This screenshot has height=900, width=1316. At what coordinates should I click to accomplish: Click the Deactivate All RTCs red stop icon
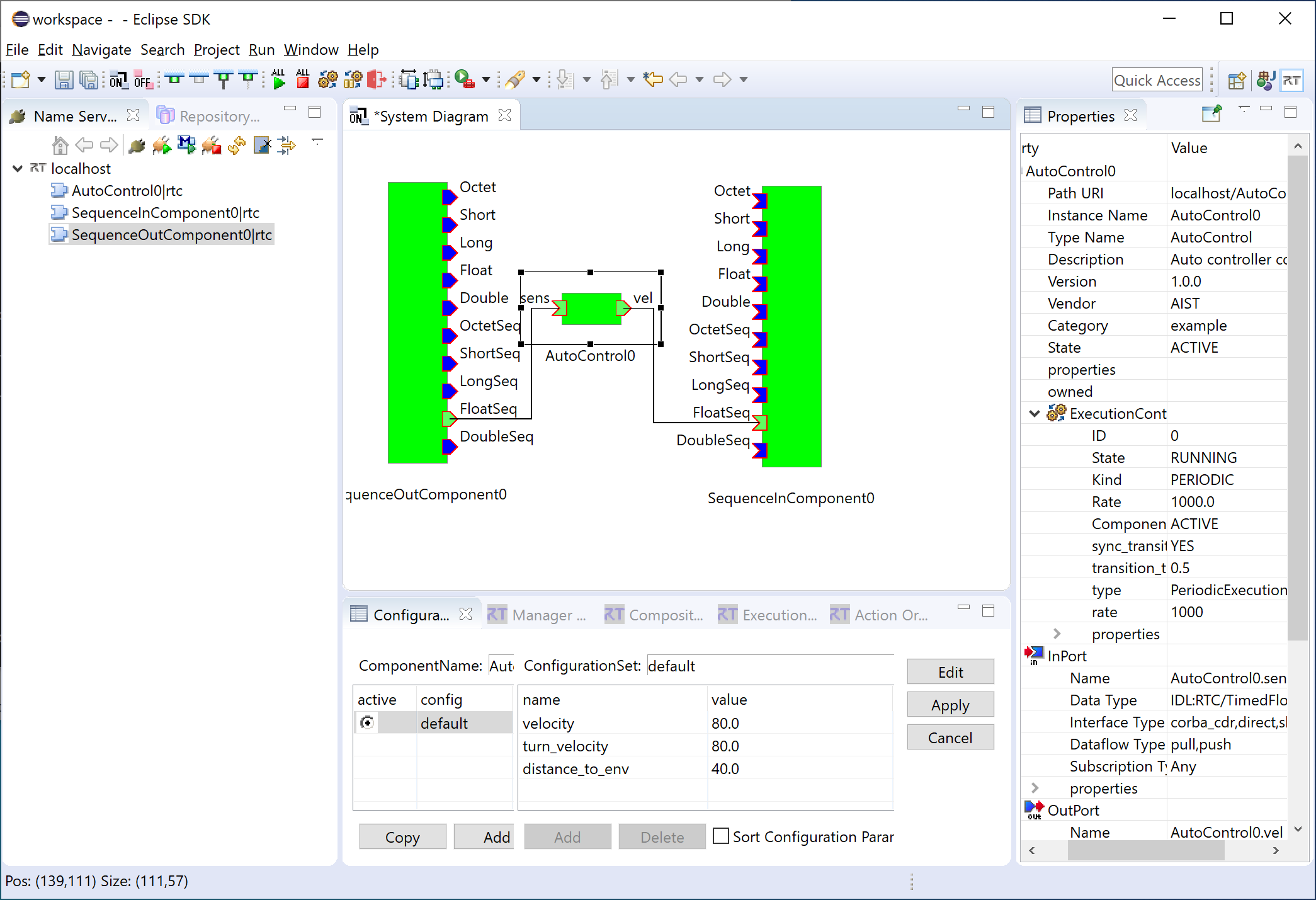(303, 79)
